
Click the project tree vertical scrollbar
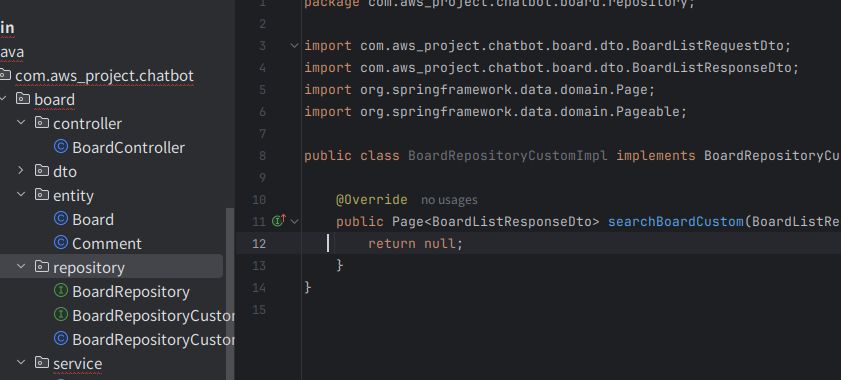tap(231, 294)
